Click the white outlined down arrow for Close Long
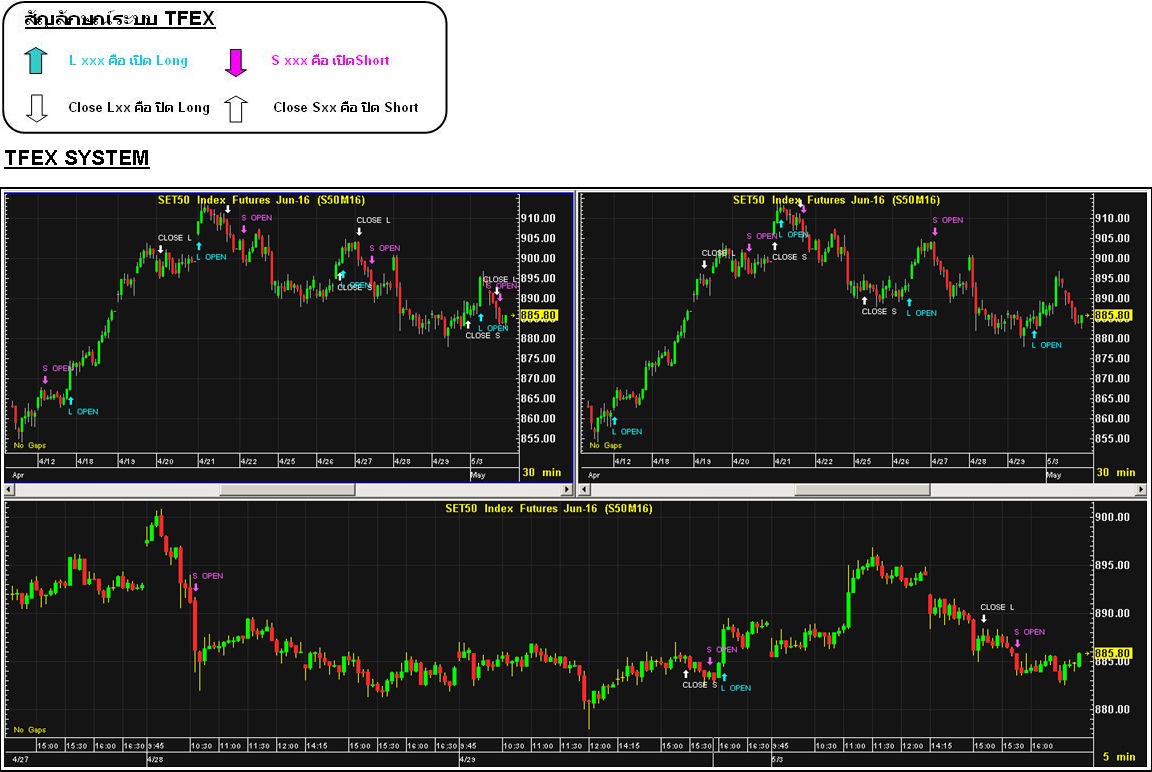Image resolution: width=1152 pixels, height=772 pixels. pyautogui.click(x=36, y=107)
